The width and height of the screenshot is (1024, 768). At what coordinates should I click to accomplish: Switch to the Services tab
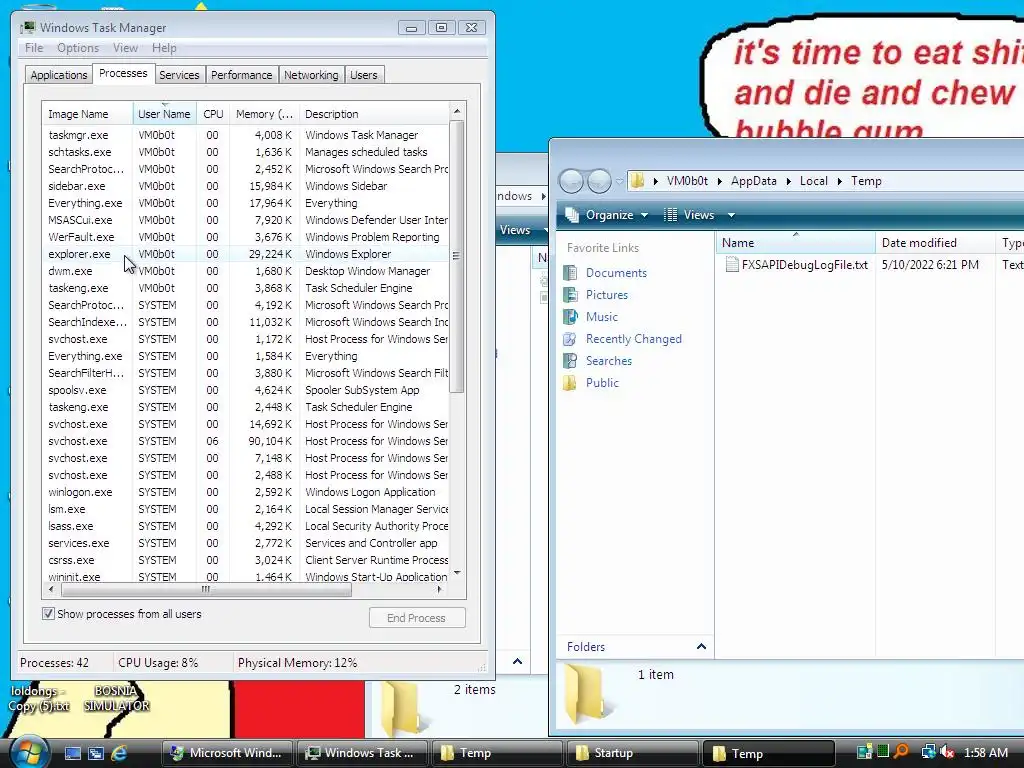tap(179, 75)
